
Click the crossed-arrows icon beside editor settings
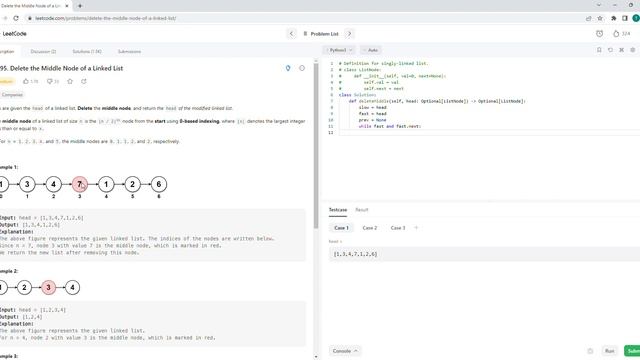click(x=621, y=50)
